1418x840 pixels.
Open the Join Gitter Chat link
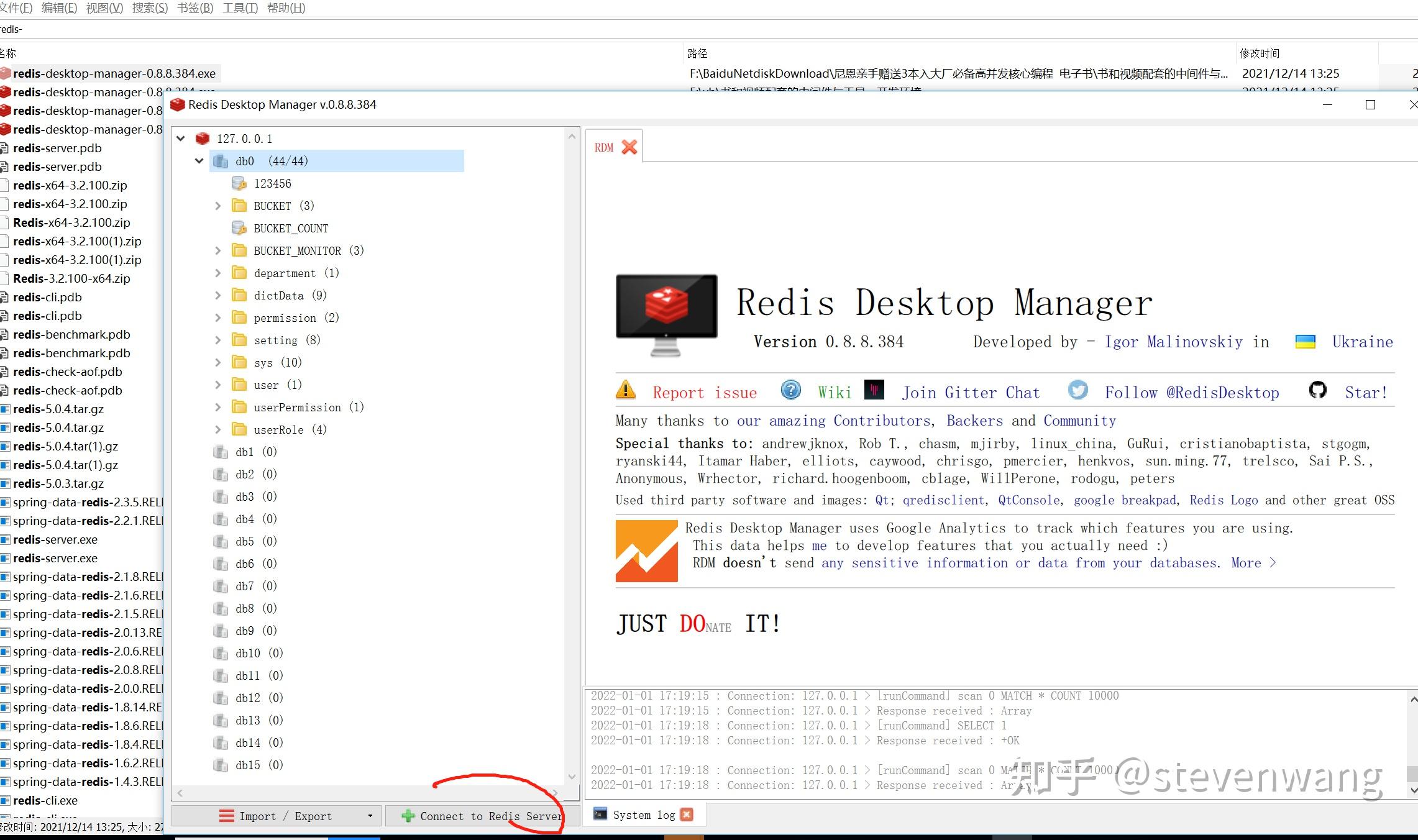pyautogui.click(x=971, y=392)
